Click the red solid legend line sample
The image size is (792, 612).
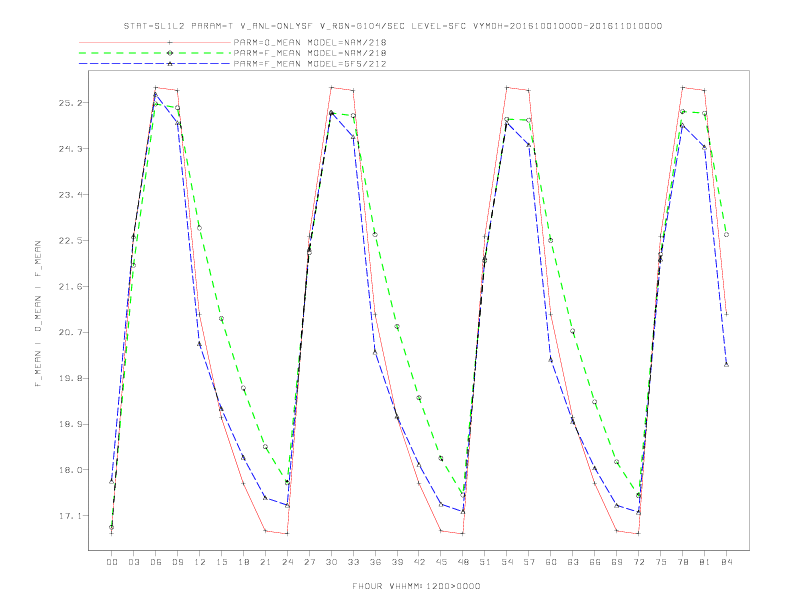coord(155,42)
